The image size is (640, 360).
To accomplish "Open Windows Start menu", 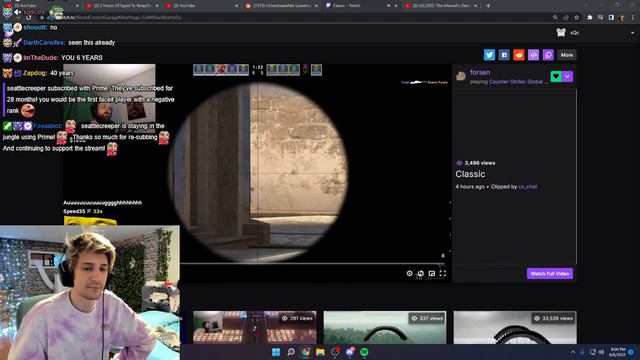I will (x=276, y=352).
